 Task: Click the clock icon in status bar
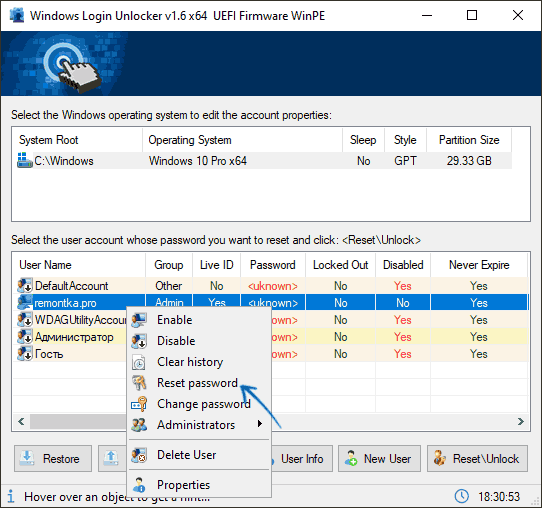pos(461,496)
